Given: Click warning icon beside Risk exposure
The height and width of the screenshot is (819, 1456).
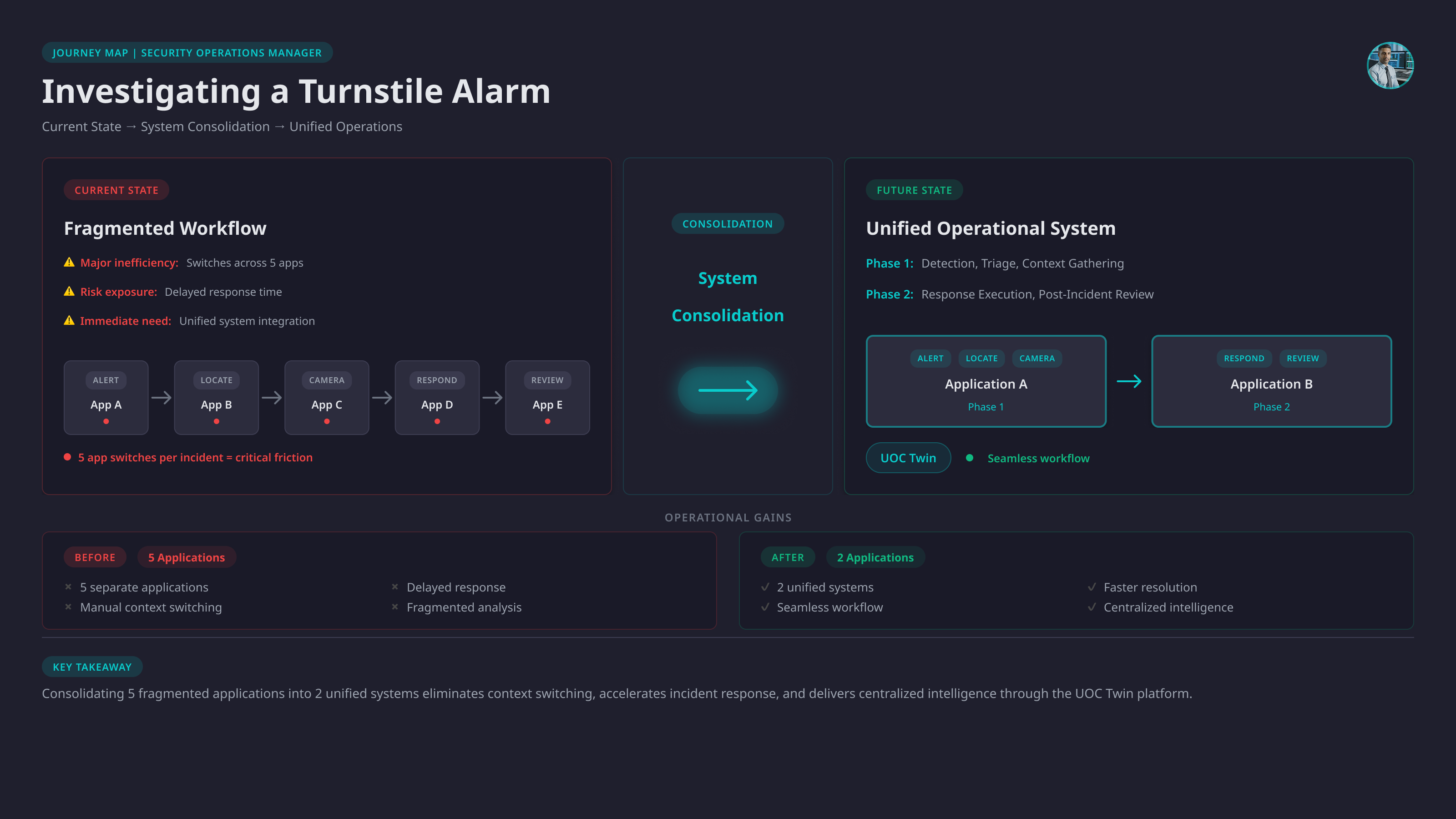Looking at the screenshot, I should click(69, 292).
